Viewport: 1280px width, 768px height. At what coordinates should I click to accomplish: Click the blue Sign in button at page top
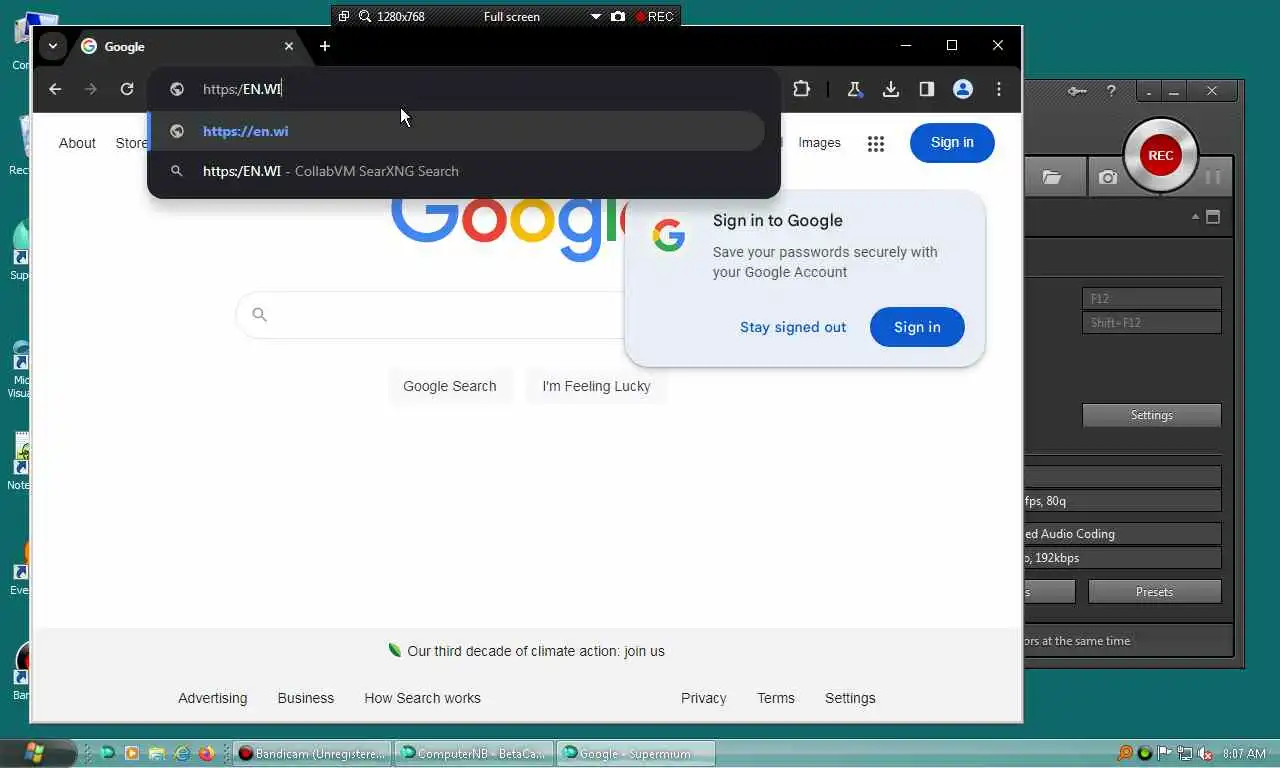[952, 143]
